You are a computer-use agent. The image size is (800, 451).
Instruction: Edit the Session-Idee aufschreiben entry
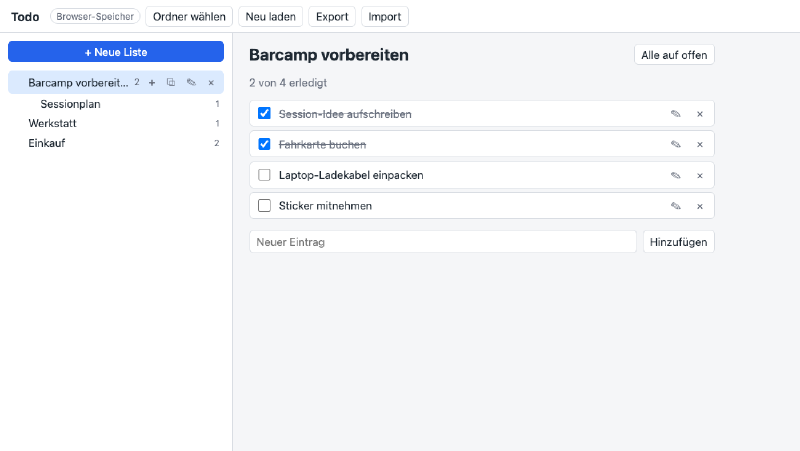(x=676, y=114)
